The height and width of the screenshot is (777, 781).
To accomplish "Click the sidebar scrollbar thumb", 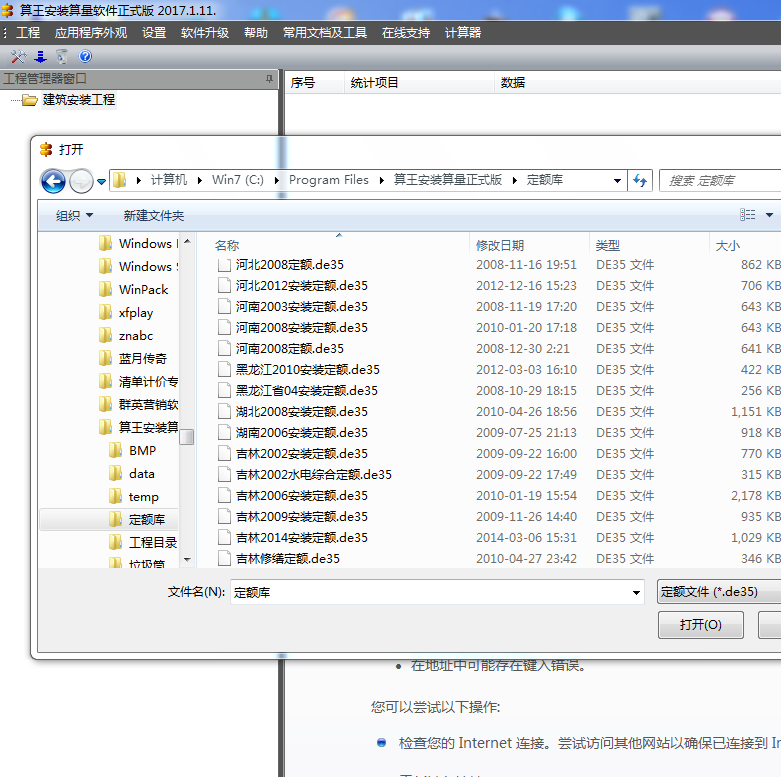I will point(187,437).
